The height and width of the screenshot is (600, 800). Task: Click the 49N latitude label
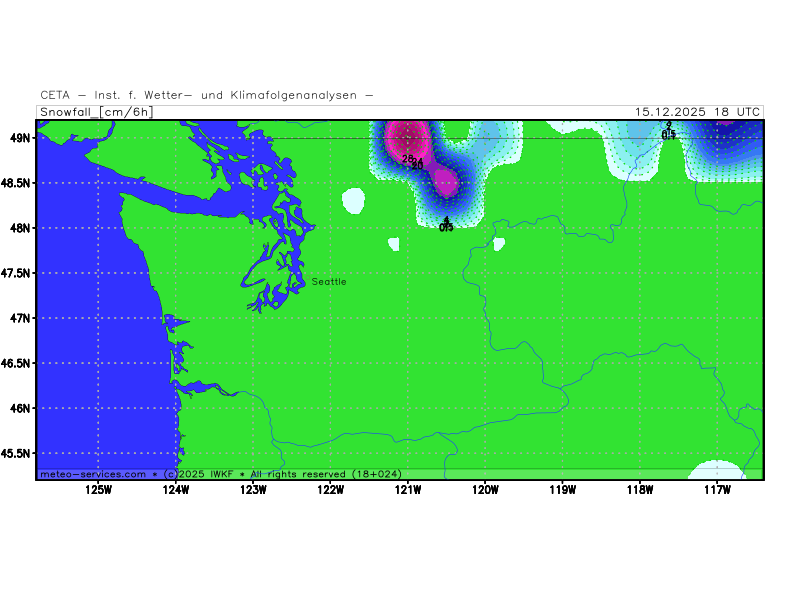click(x=19, y=138)
